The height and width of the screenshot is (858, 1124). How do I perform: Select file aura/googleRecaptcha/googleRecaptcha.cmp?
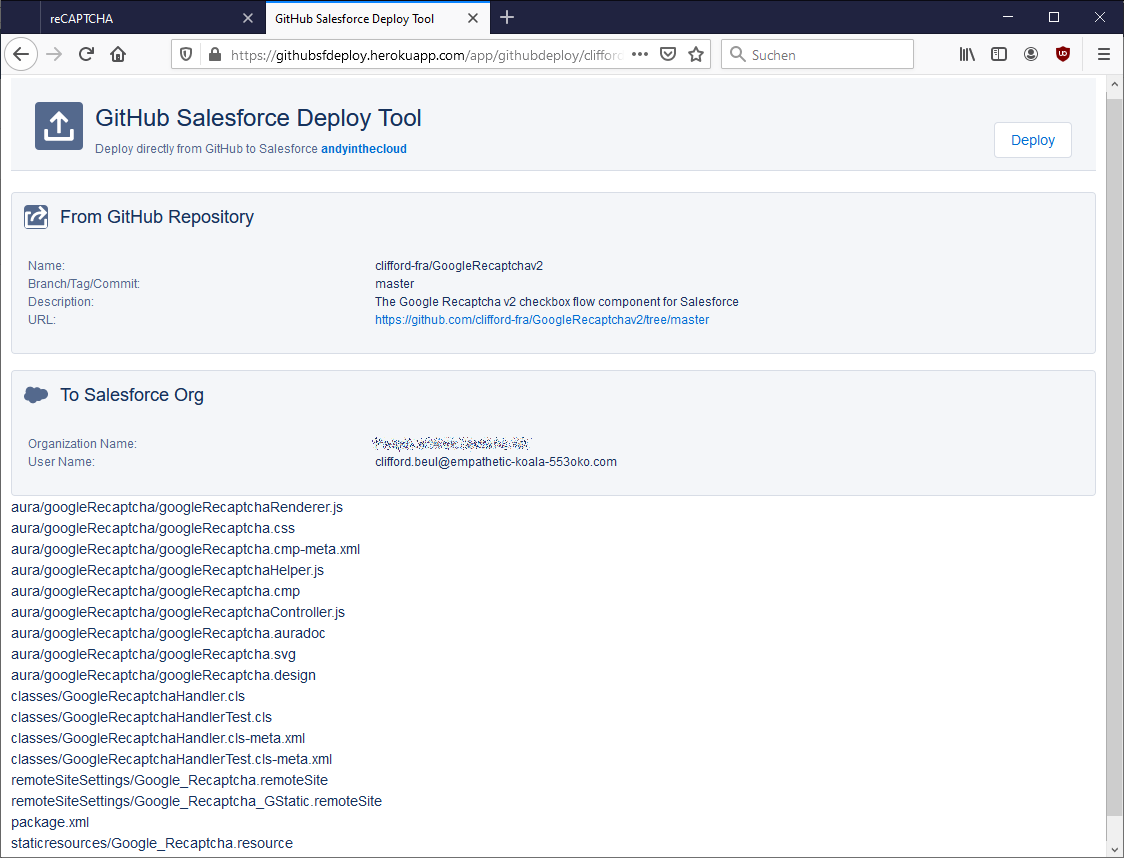tap(156, 591)
